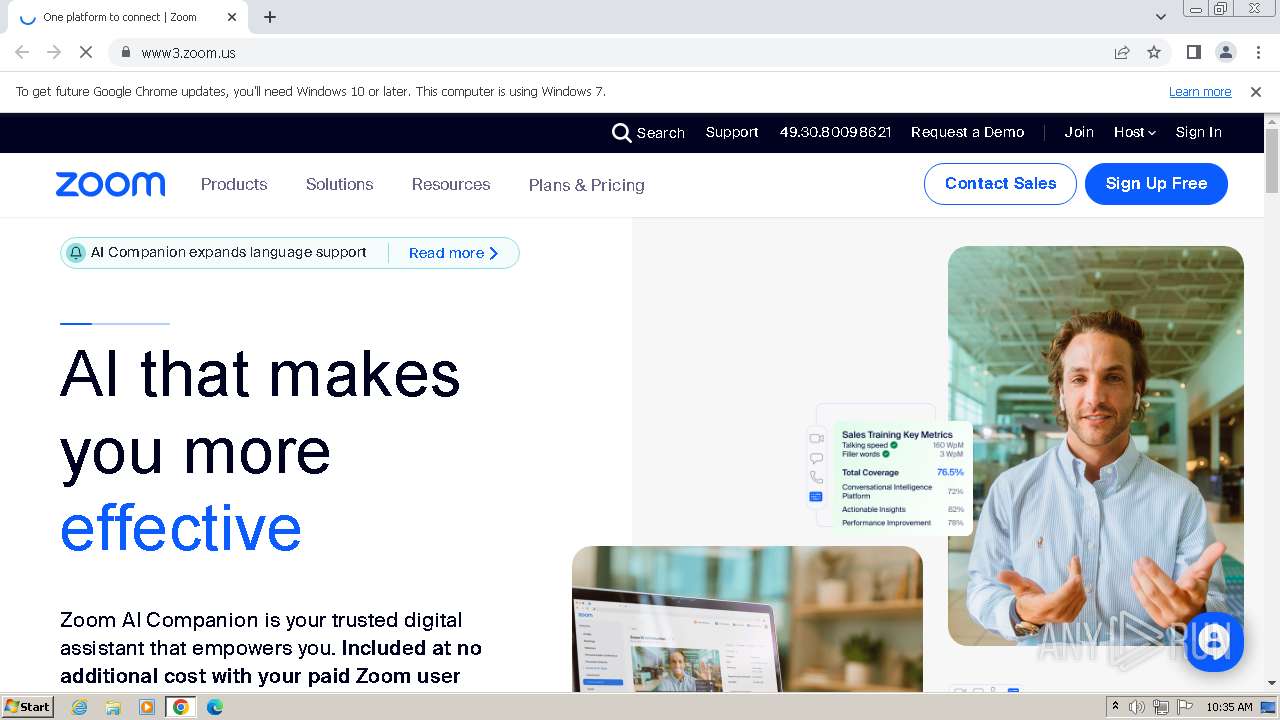The height and width of the screenshot is (720, 1280).
Task: Open the chat assistant bubble
Action: pyautogui.click(x=1214, y=641)
